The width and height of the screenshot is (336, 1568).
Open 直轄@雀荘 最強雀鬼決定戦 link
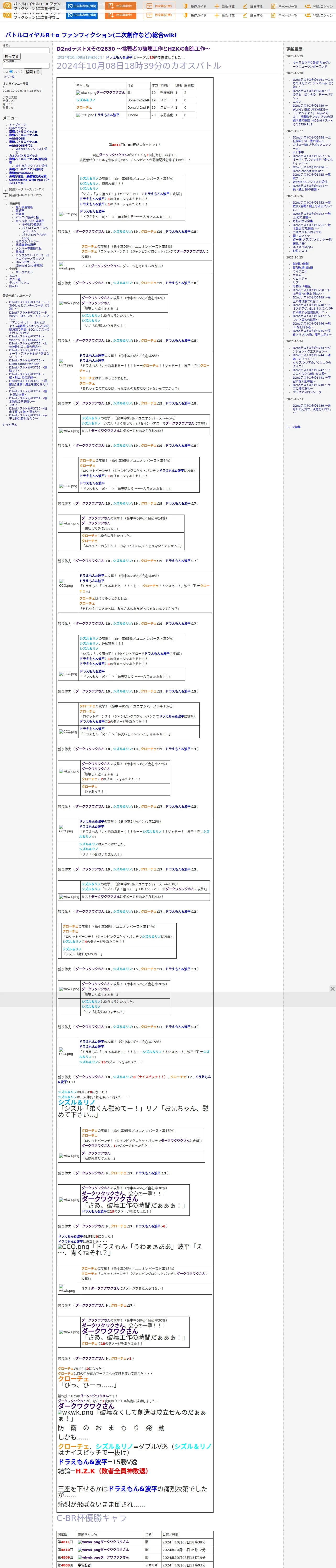pos(27,176)
